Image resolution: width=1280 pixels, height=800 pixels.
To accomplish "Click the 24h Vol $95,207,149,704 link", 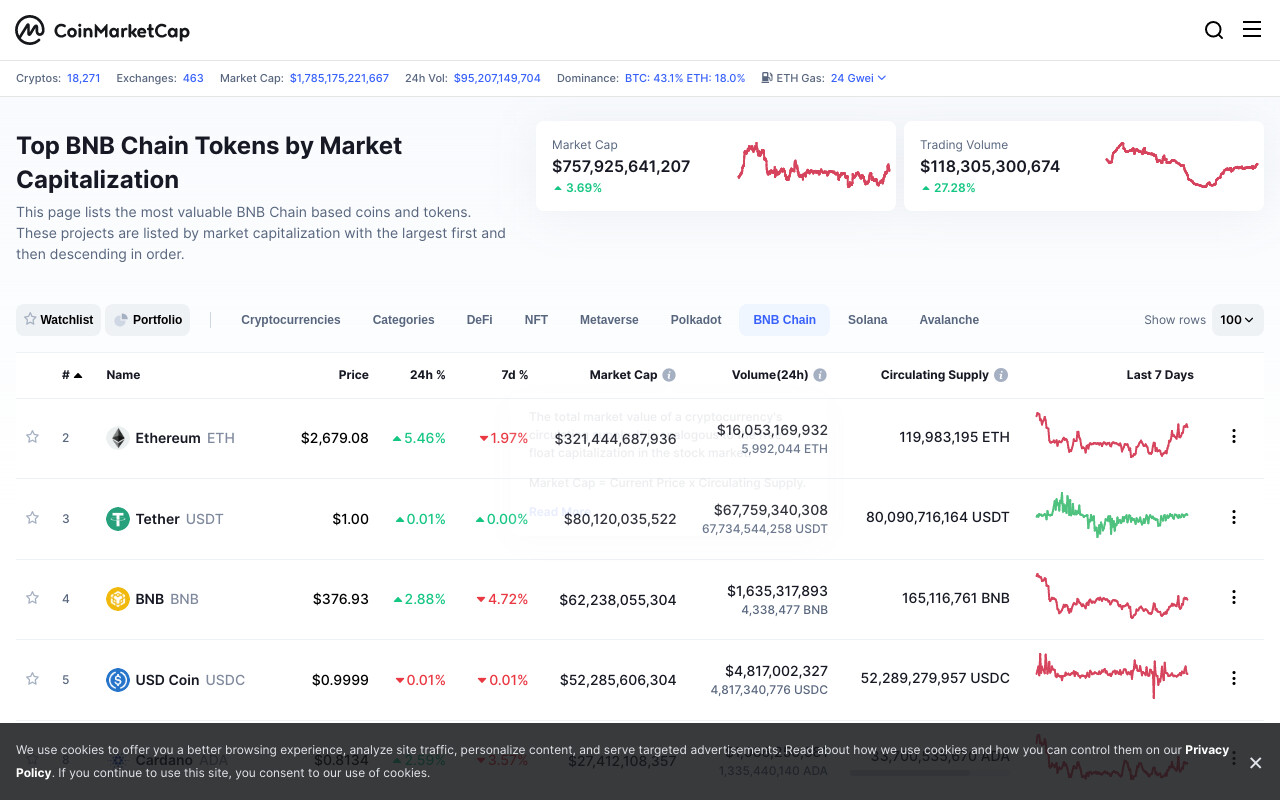I will (497, 78).
